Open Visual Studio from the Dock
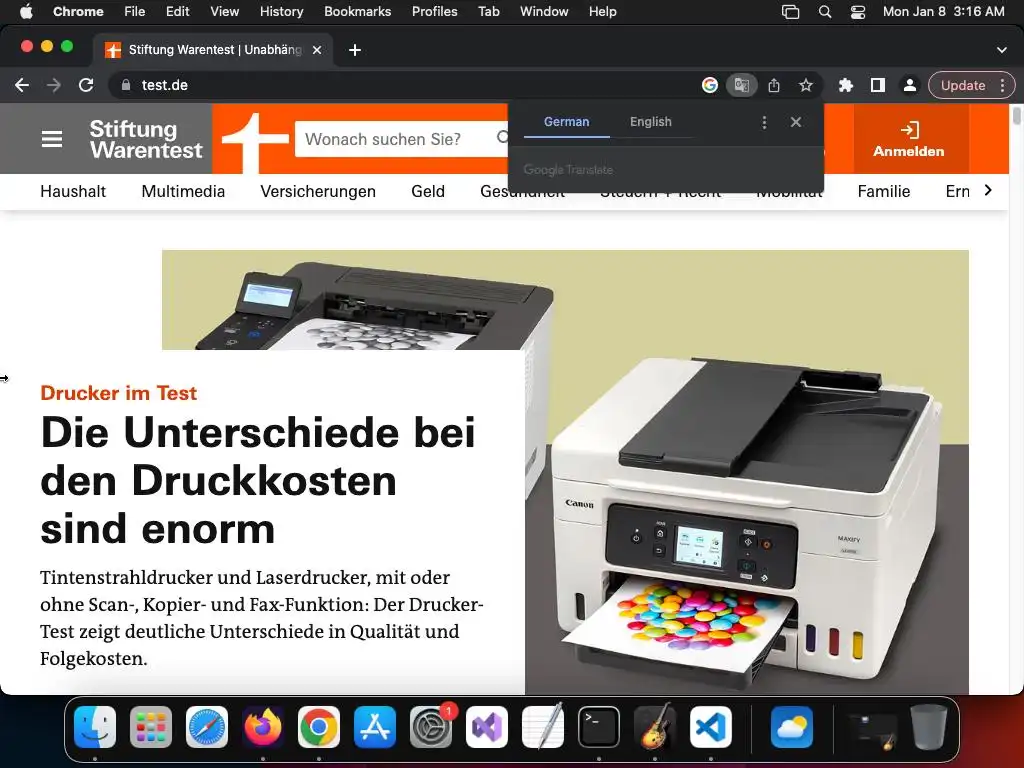 click(x=487, y=727)
